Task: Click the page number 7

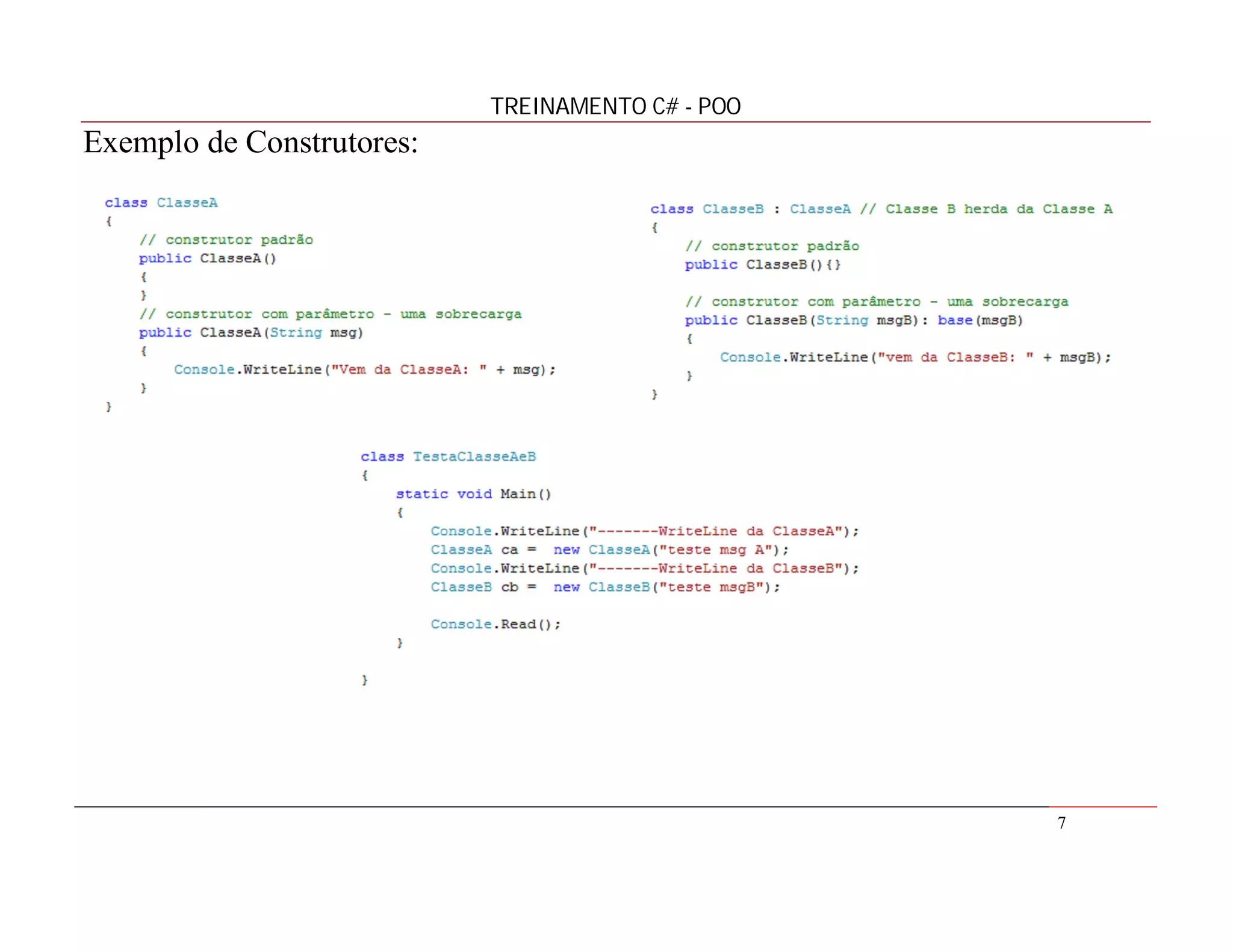Action: click(x=1061, y=823)
